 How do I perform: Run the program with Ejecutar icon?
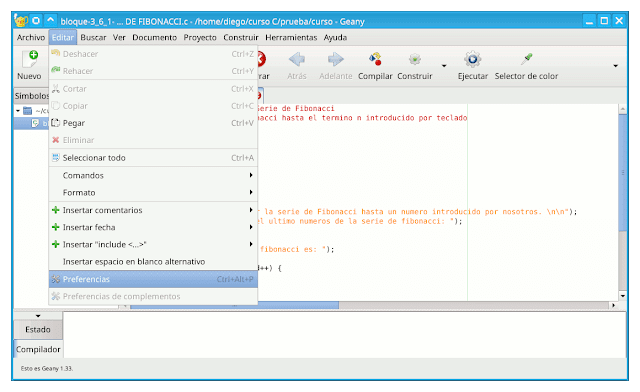coord(473,60)
